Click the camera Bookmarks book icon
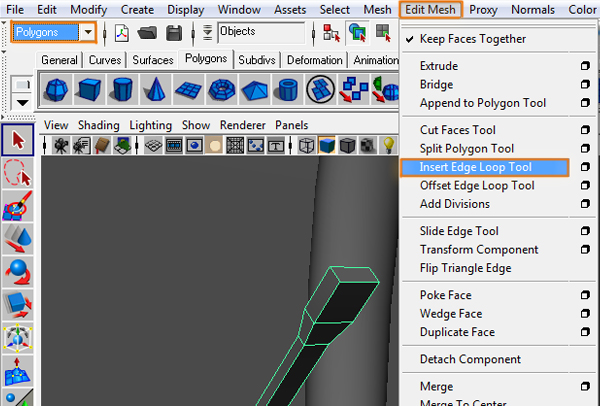This screenshot has width=600, height=406. [x=102, y=146]
